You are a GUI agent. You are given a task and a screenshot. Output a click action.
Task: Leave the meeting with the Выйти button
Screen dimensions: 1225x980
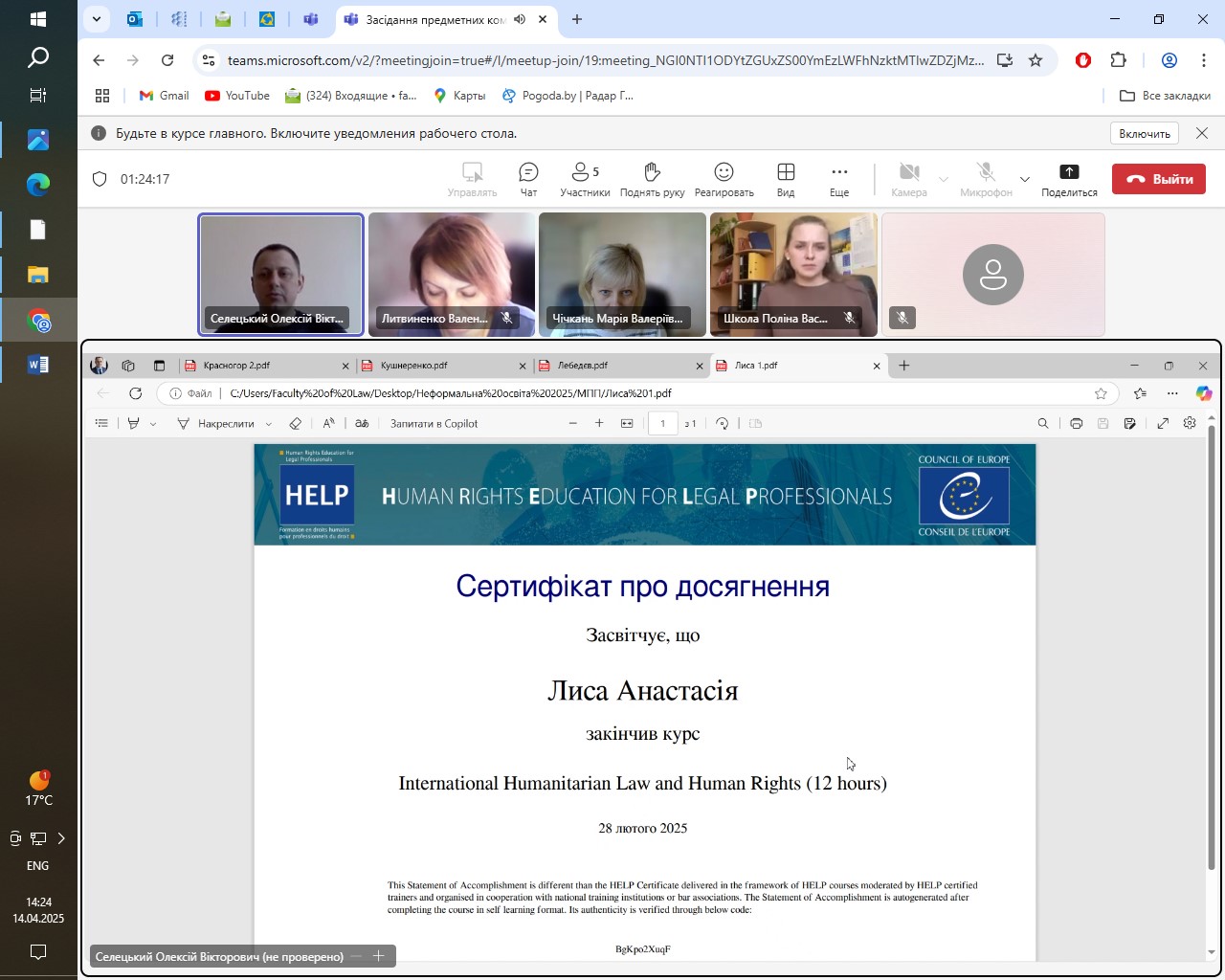[1158, 179]
